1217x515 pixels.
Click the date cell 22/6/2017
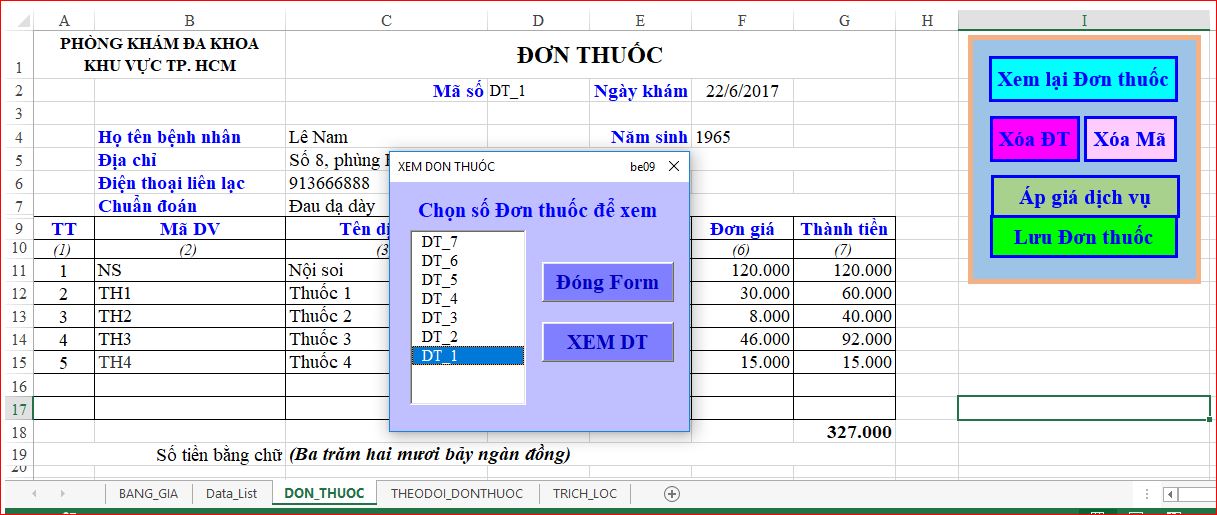point(742,91)
